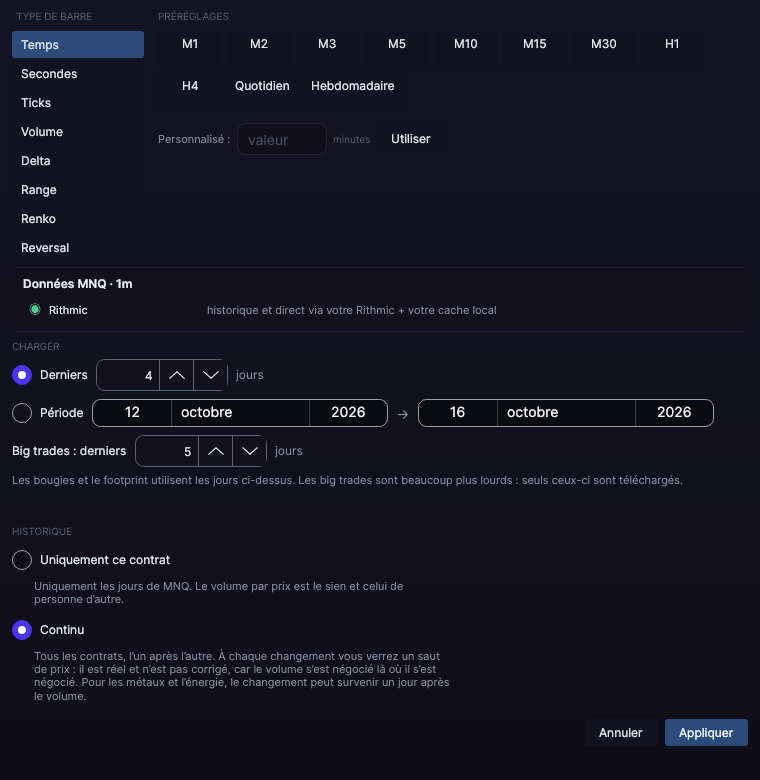Apply the M2 preset
The width and height of the screenshot is (760, 780).
259,44
